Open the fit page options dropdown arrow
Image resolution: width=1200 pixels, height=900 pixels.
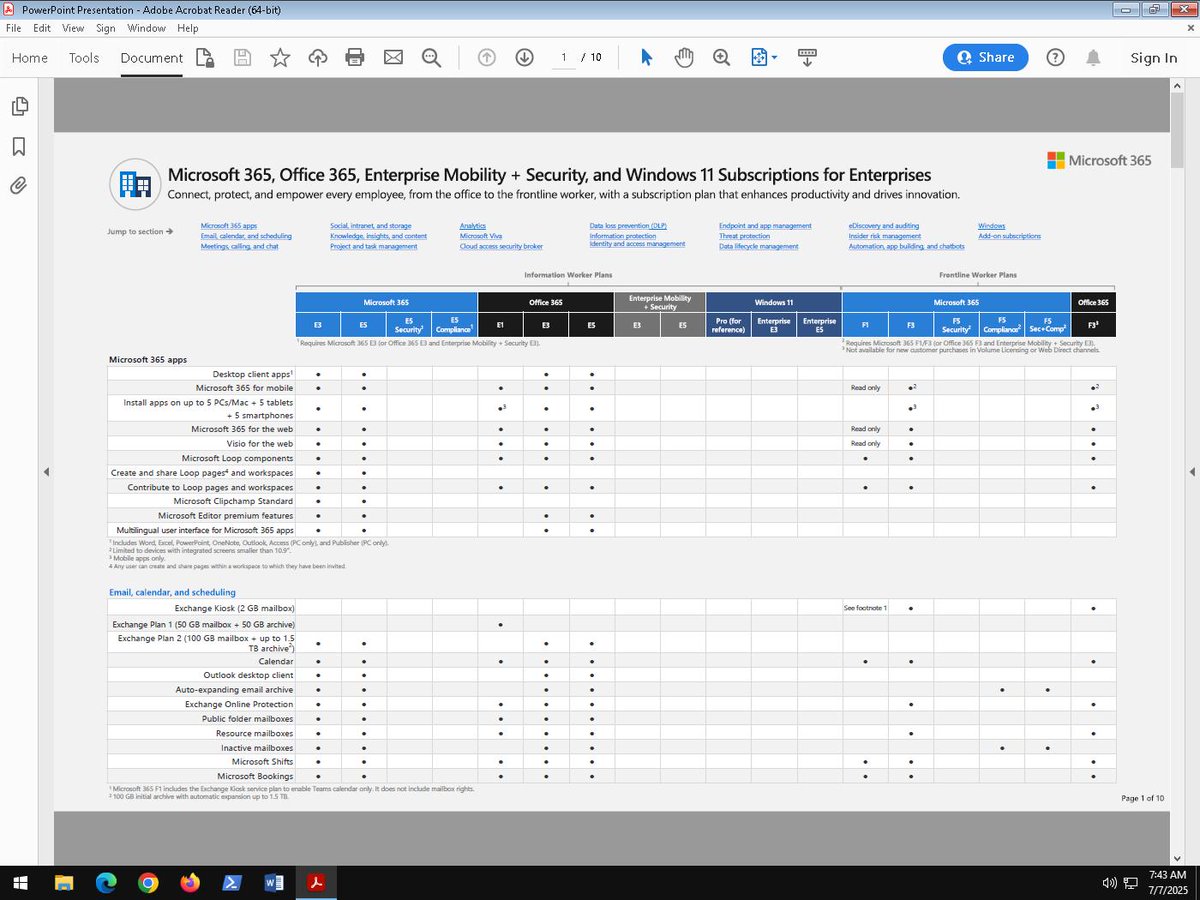(x=774, y=58)
